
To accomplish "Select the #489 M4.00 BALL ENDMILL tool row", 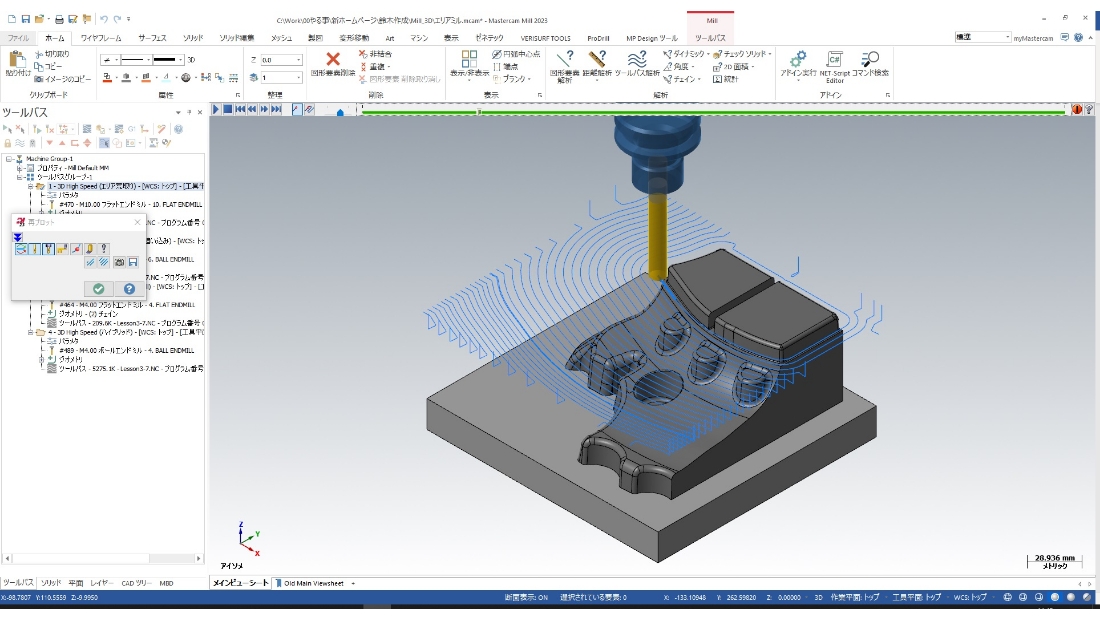I will [126, 350].
